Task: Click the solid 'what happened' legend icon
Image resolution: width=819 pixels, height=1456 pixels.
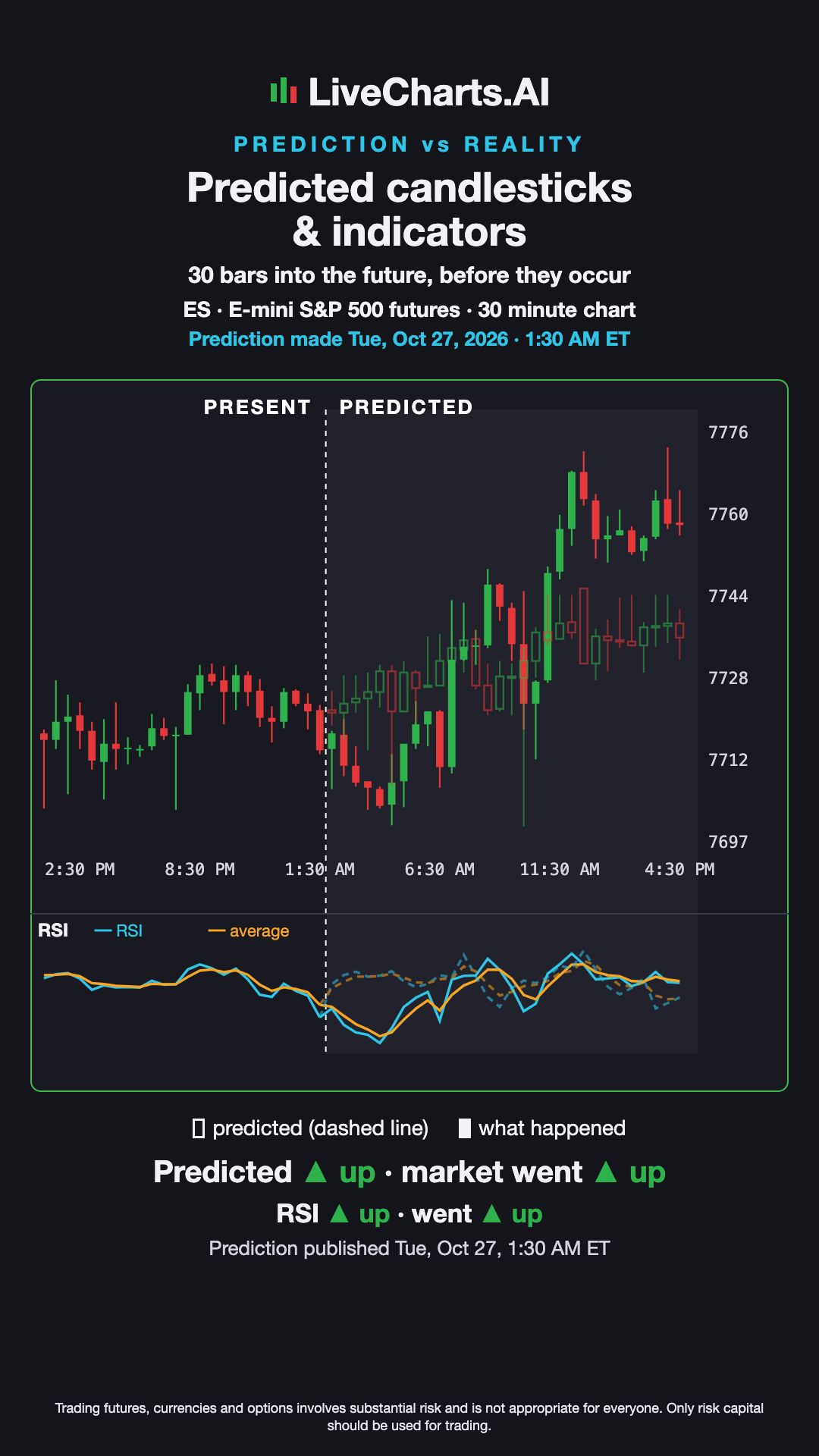Action: tap(465, 1128)
